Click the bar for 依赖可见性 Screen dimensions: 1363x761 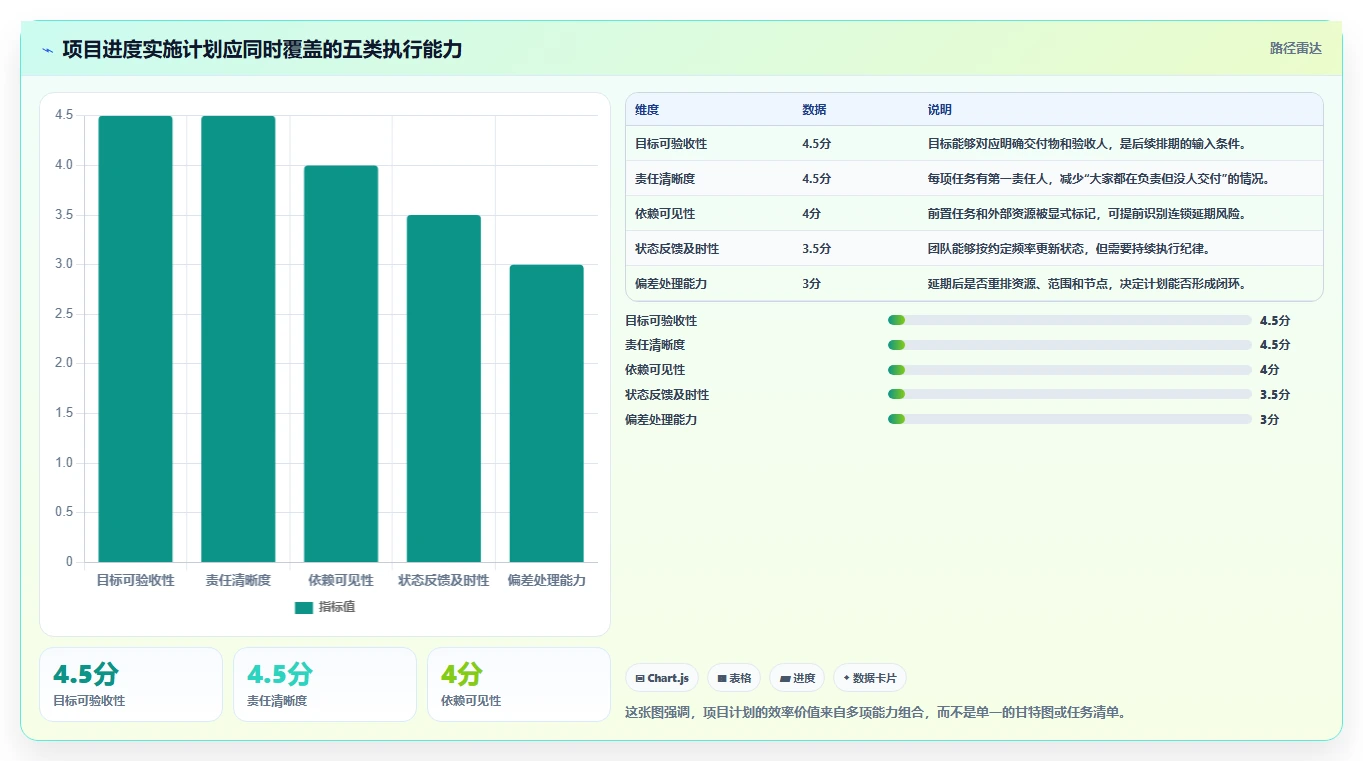coord(341,364)
